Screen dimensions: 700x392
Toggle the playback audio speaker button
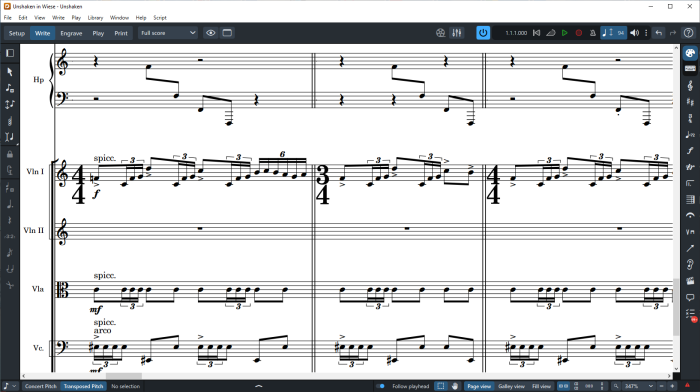click(634, 33)
